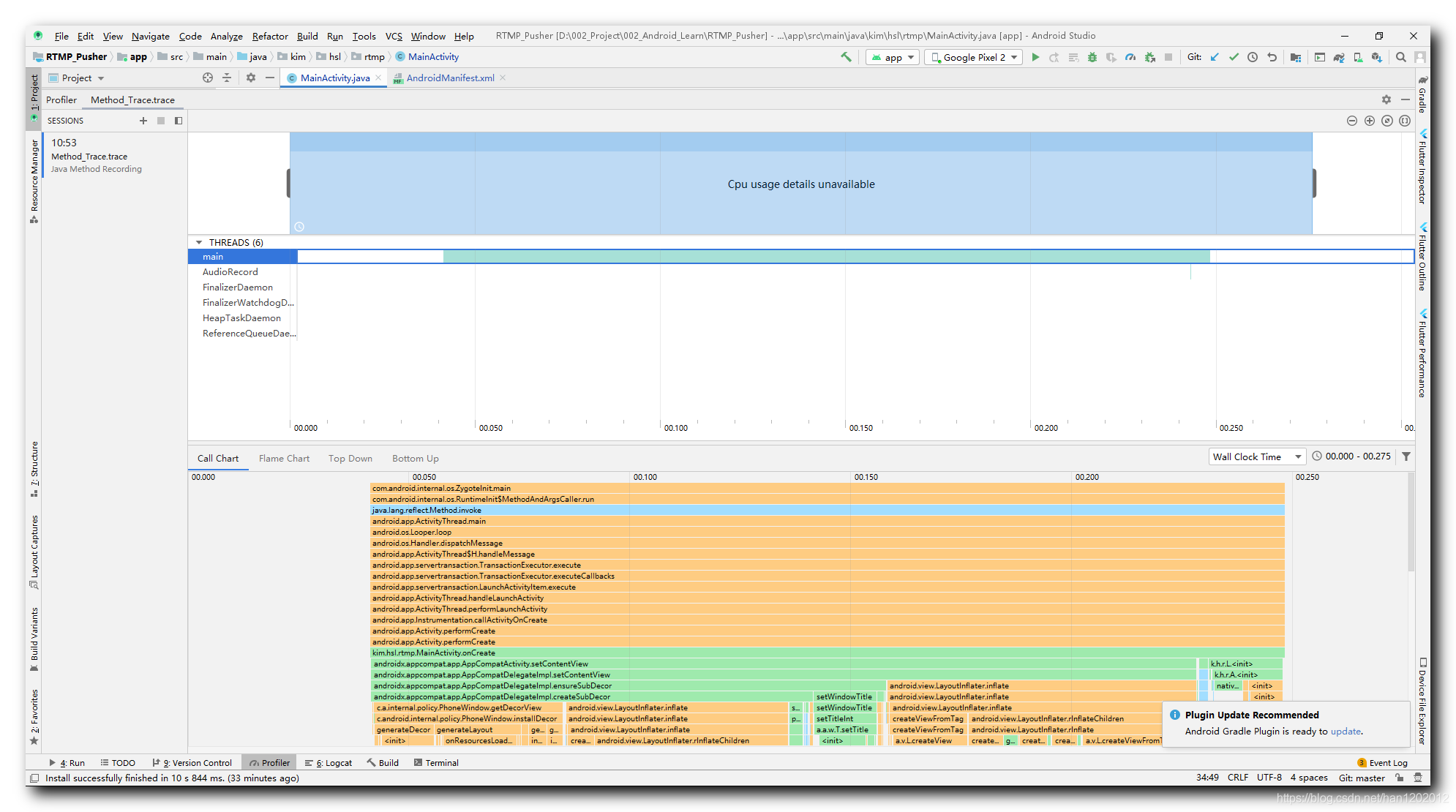This screenshot has width=1456, height=812.
Task: Click Git update project arrow icon
Action: (x=1215, y=57)
